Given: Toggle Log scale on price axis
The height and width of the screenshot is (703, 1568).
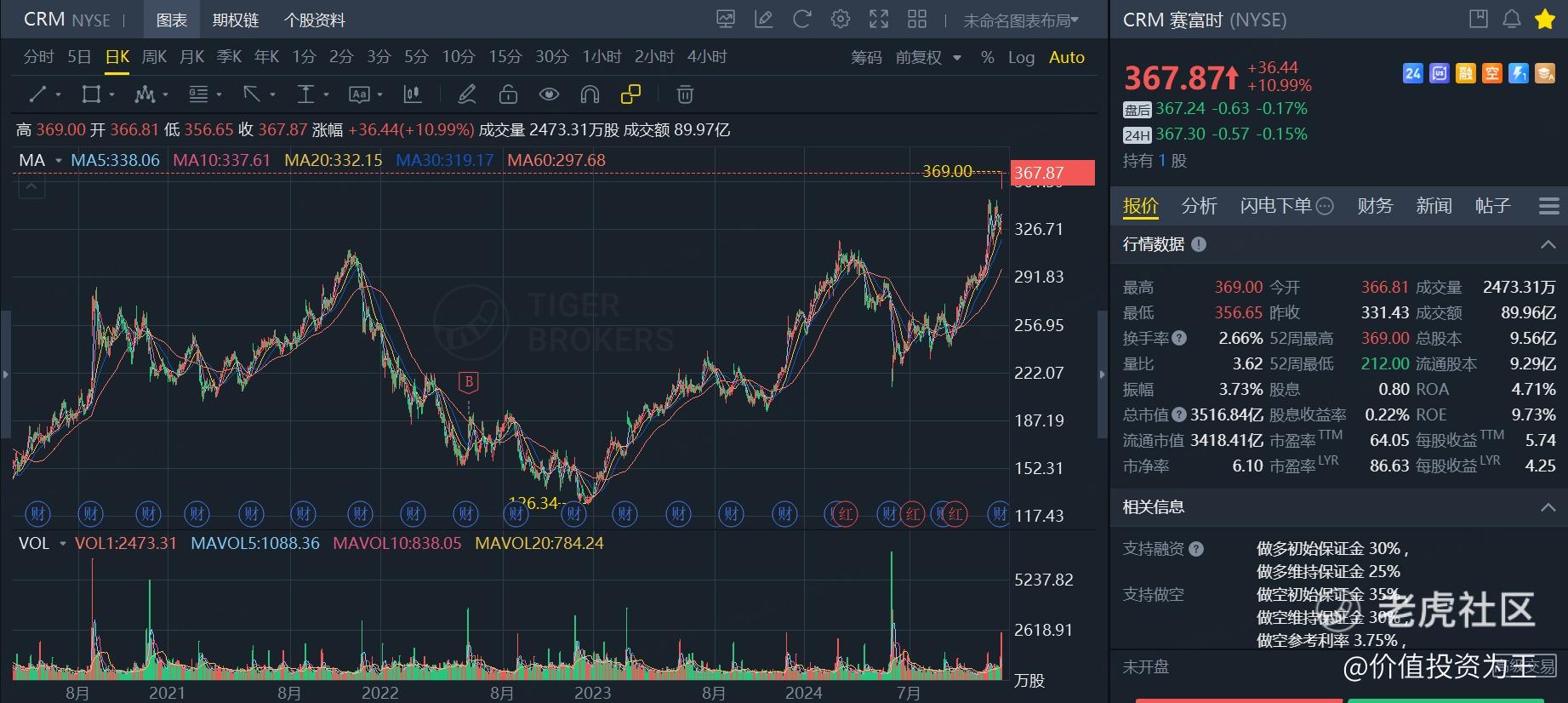Looking at the screenshot, I should (1021, 57).
